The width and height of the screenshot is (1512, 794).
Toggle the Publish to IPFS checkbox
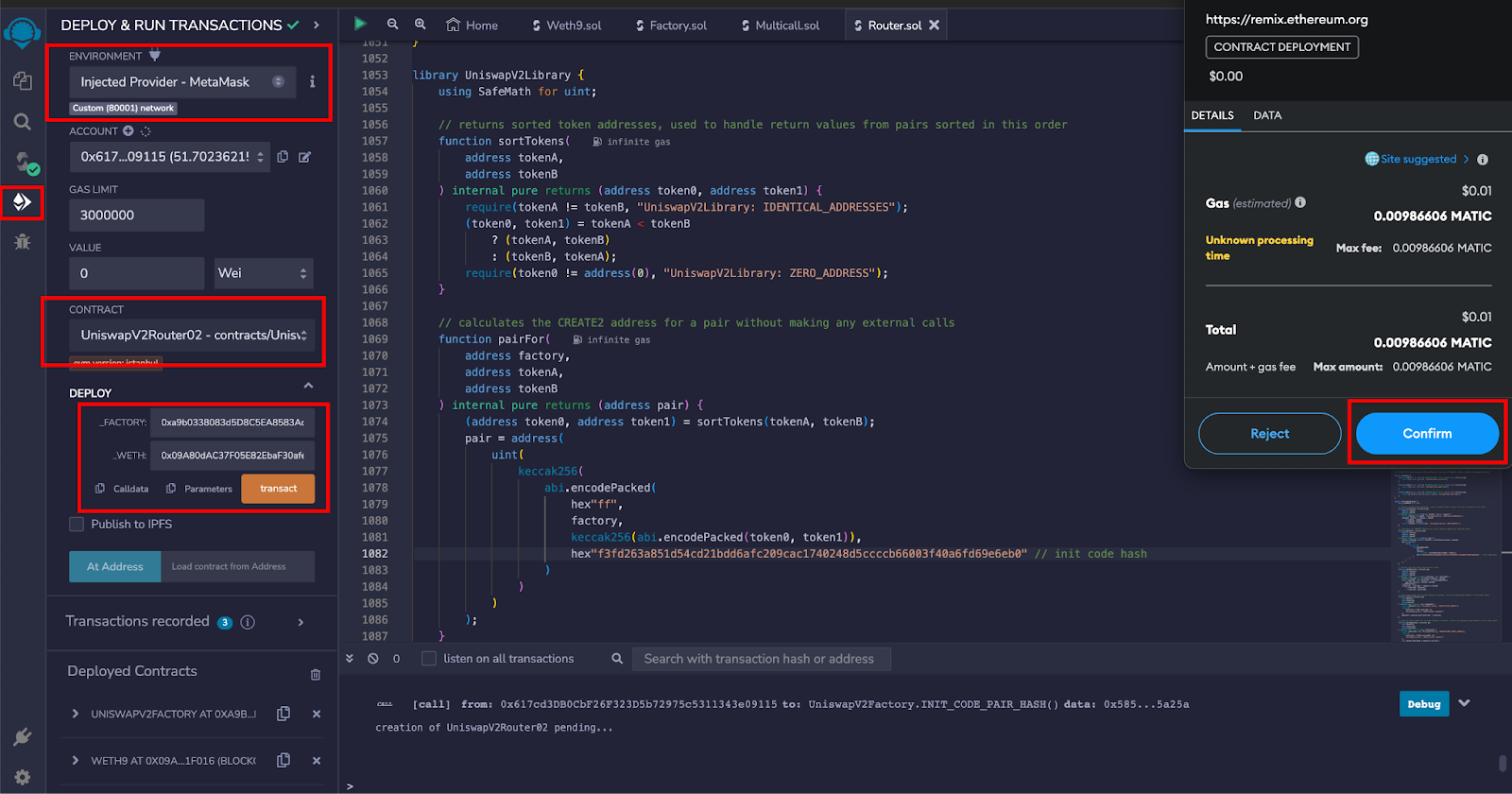click(x=77, y=525)
